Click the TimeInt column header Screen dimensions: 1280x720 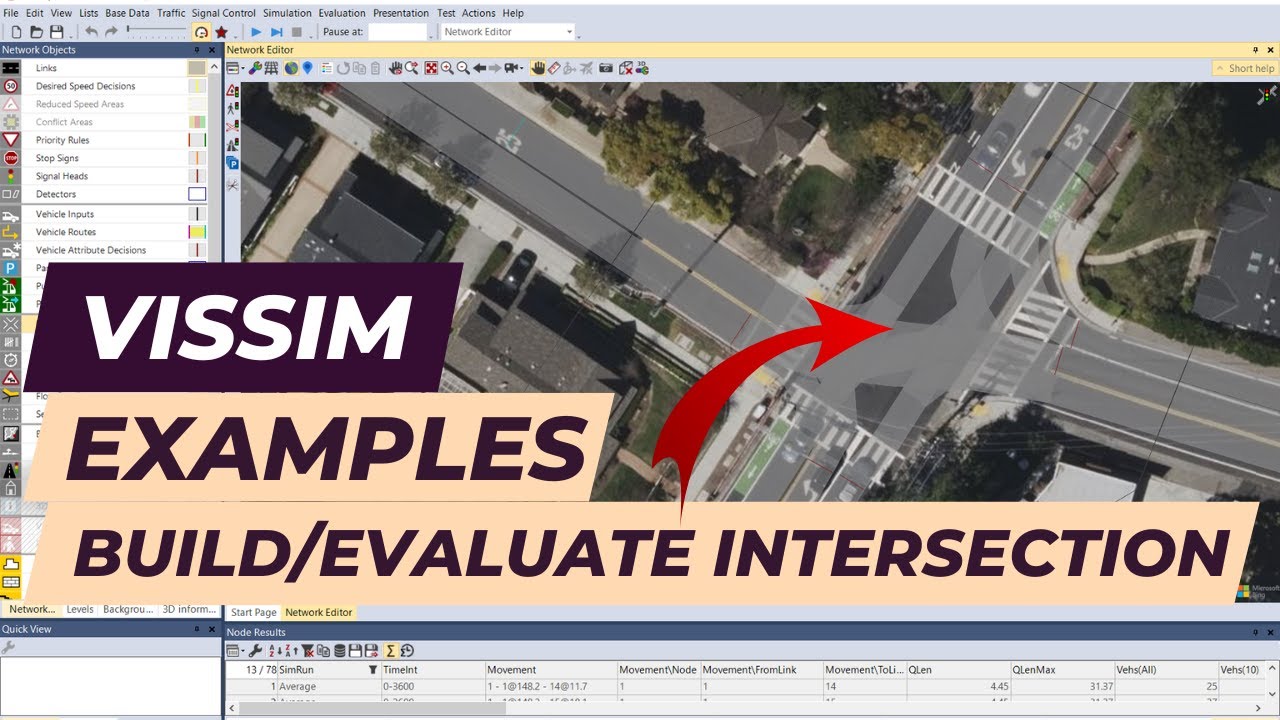click(432, 669)
